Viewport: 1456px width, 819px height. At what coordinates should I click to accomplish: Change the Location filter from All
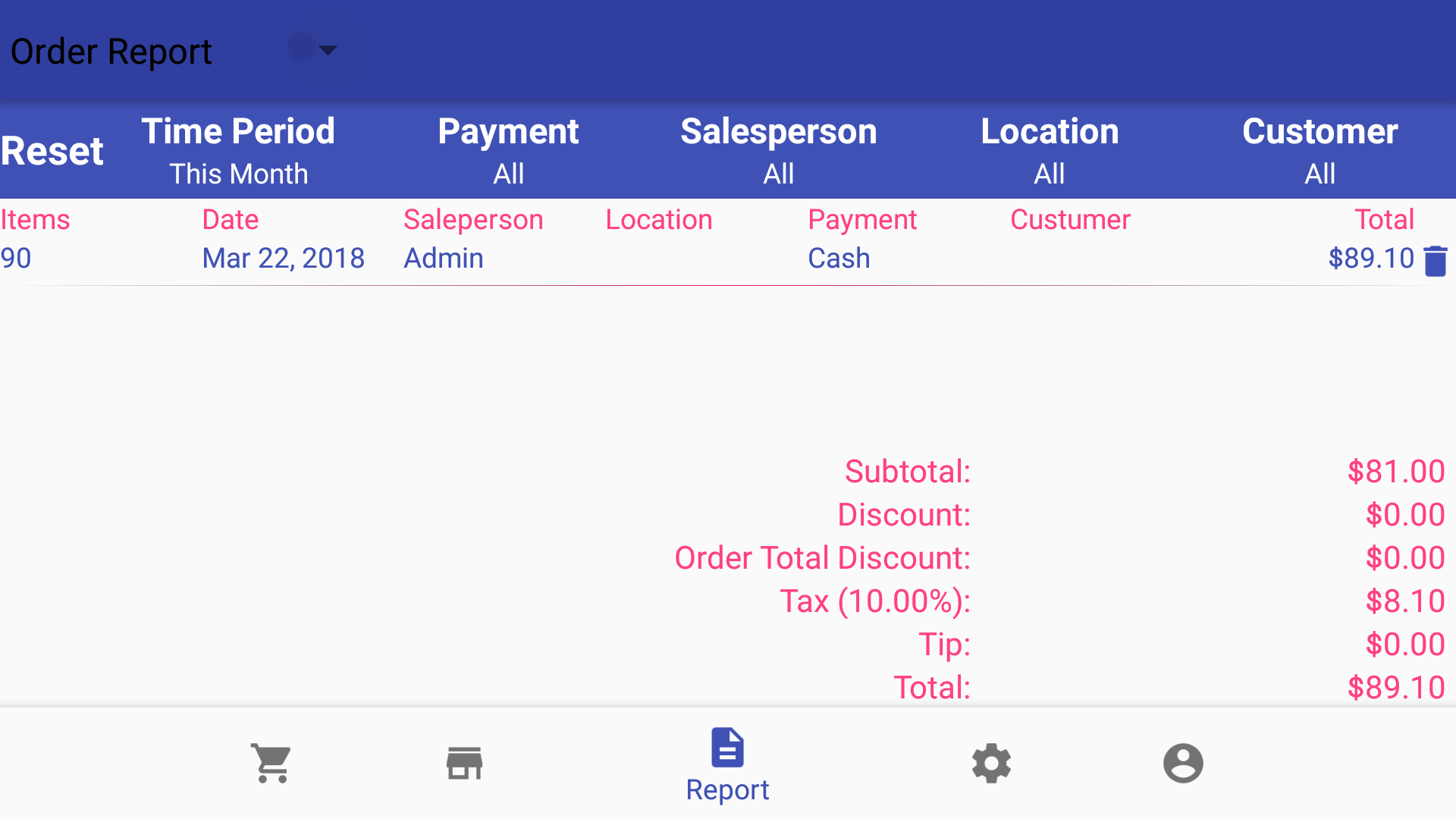pos(1050,150)
